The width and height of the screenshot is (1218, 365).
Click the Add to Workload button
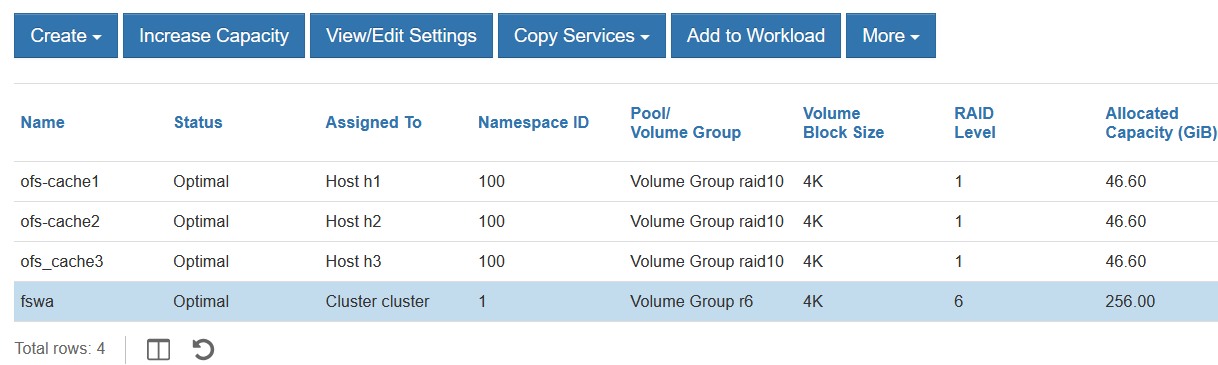coord(756,36)
